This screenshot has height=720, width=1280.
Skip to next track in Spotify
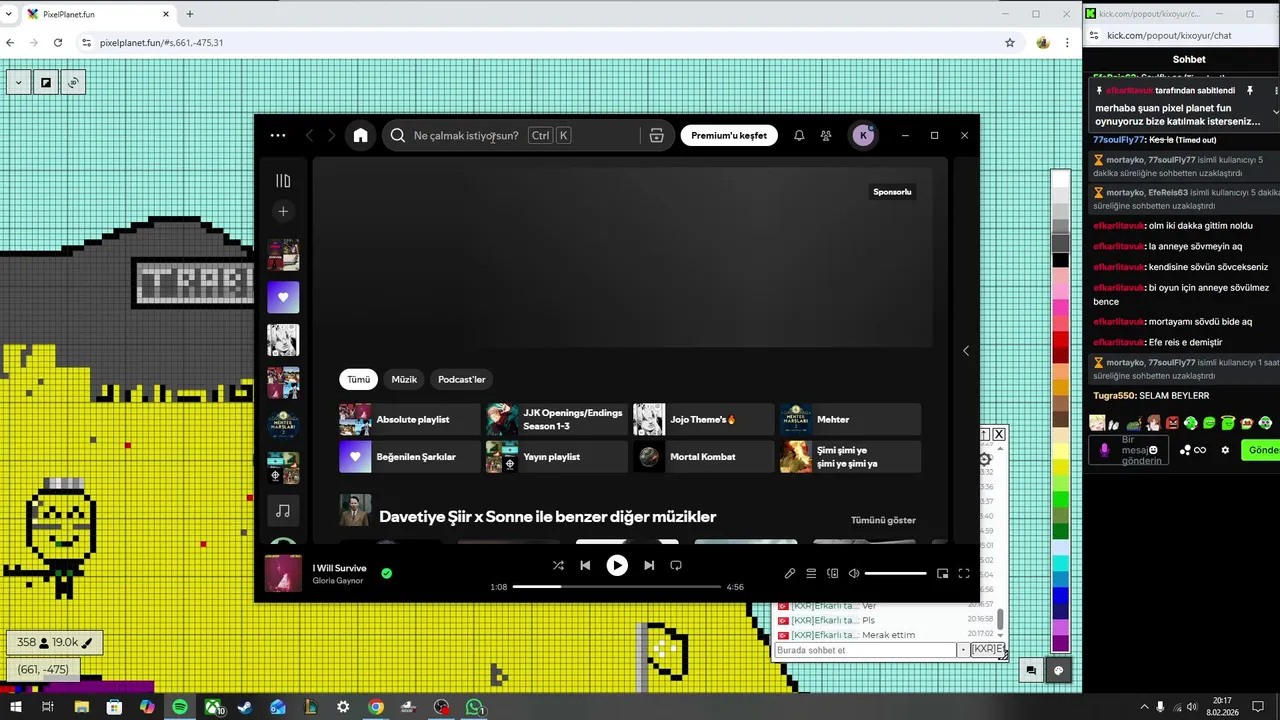[649, 565]
